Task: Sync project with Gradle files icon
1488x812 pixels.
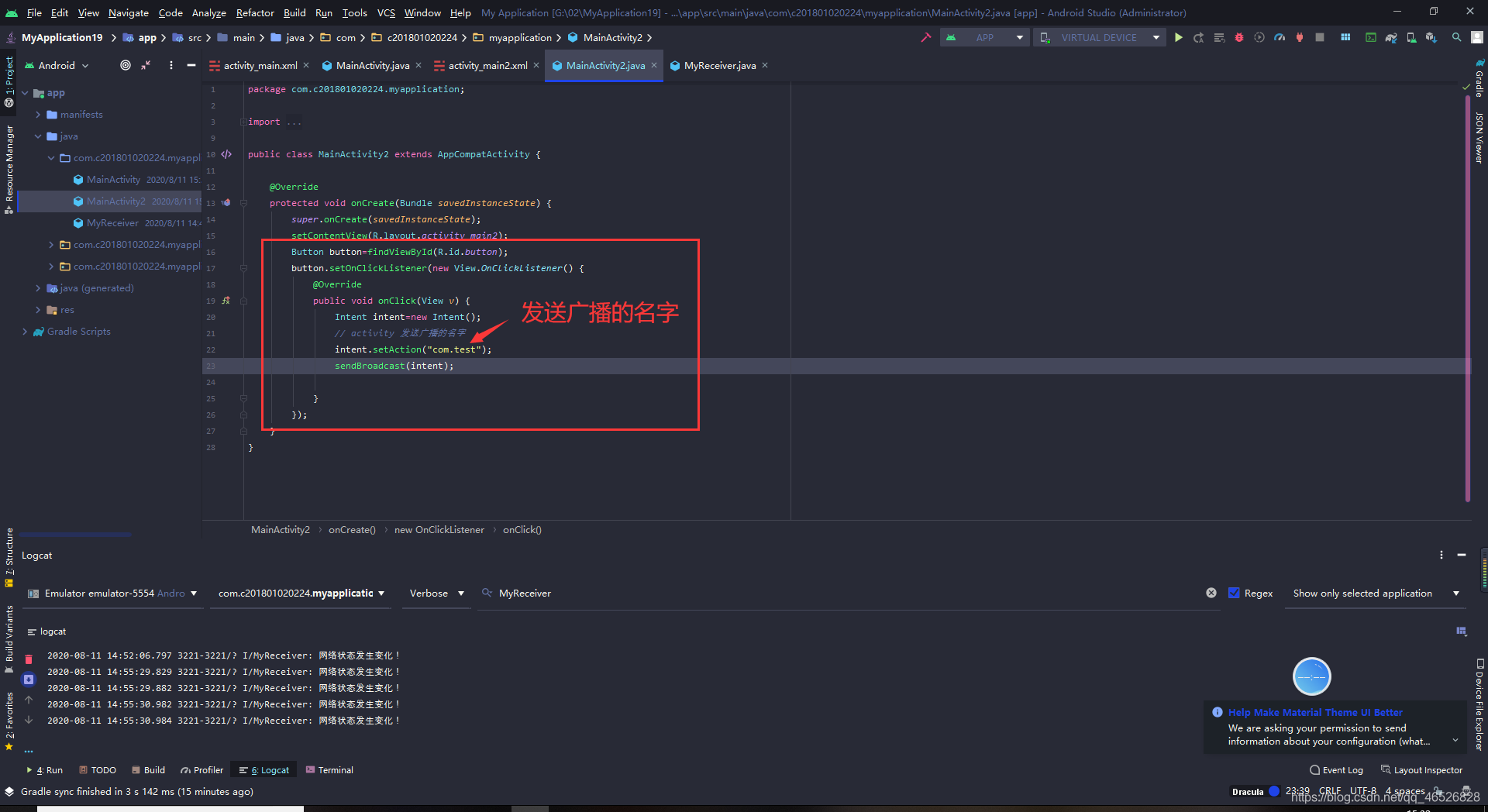Action: pyautogui.click(x=1391, y=37)
